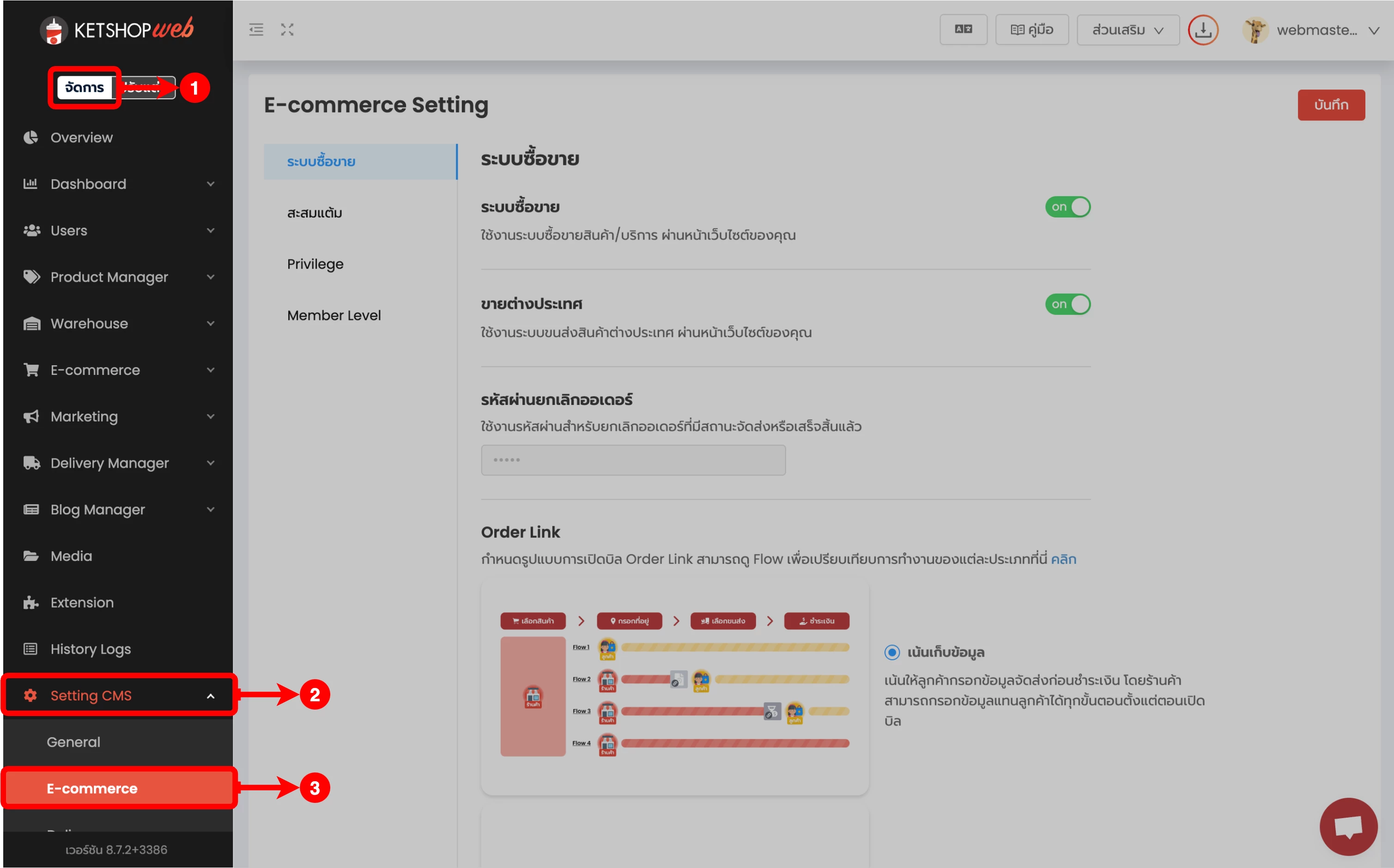The width and height of the screenshot is (1394, 868).
Task: Turn off the ระบบซื้อขาย toggle
Action: (x=1067, y=207)
